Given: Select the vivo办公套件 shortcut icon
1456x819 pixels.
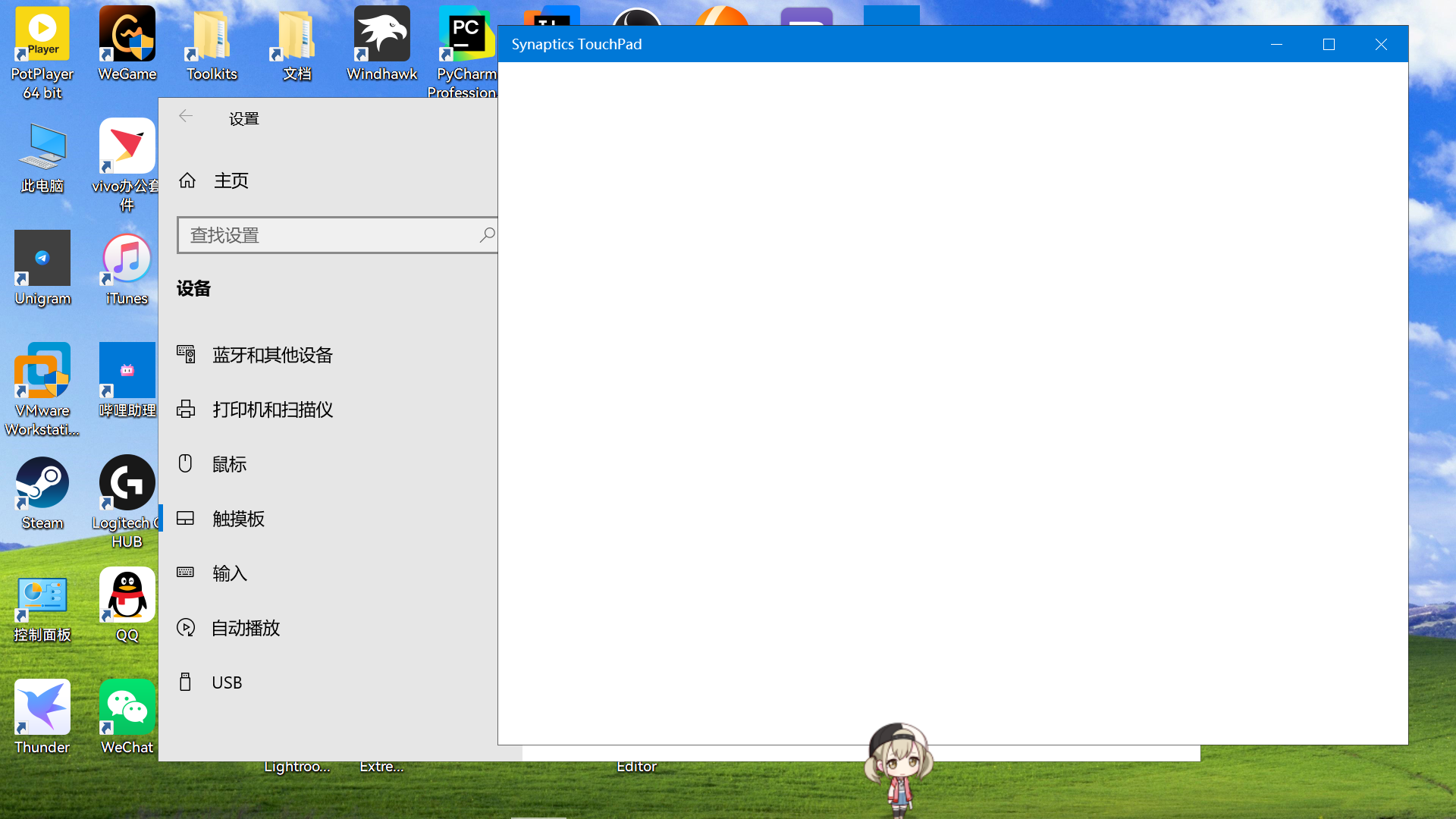Looking at the screenshot, I should point(127,165).
